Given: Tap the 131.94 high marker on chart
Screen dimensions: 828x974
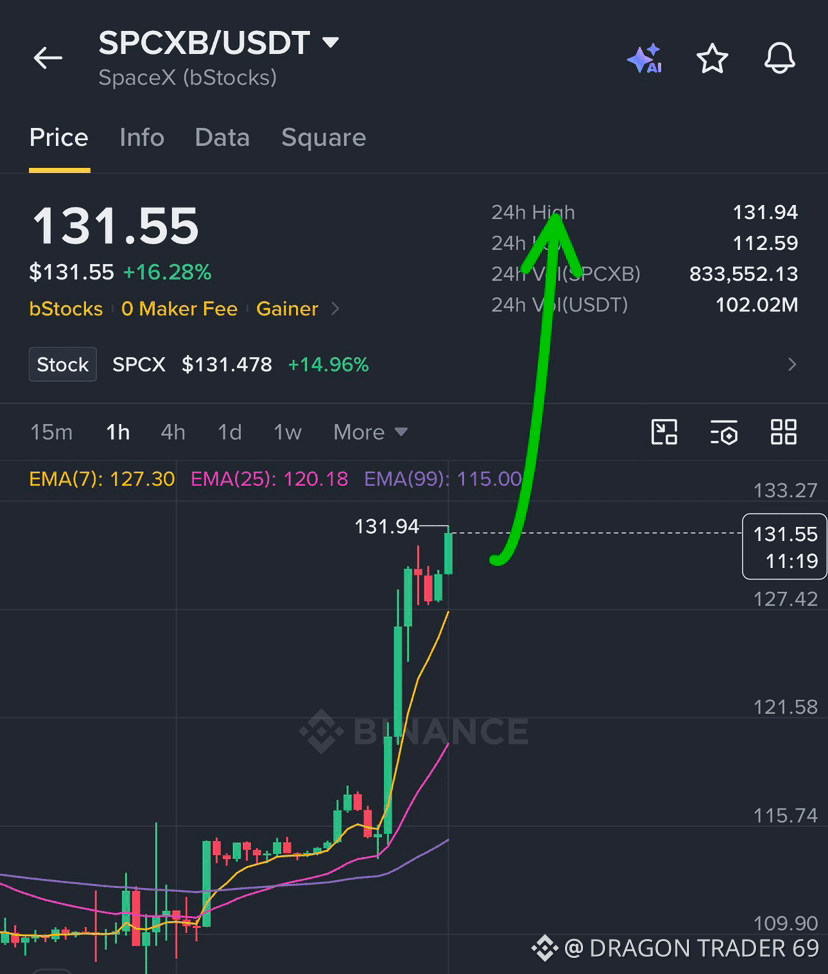Looking at the screenshot, I should pos(386,526).
